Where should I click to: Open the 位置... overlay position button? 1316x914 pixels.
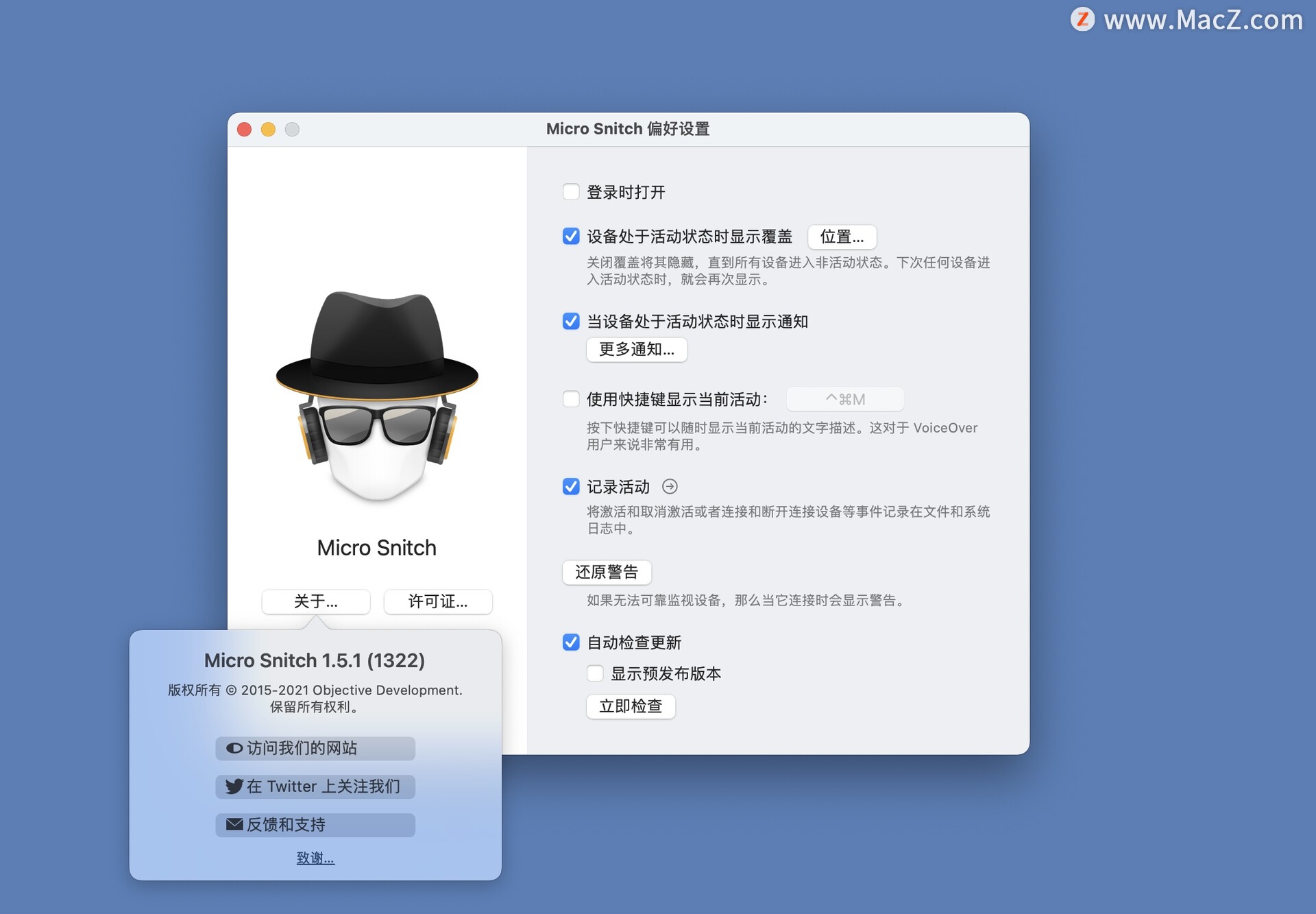point(842,237)
